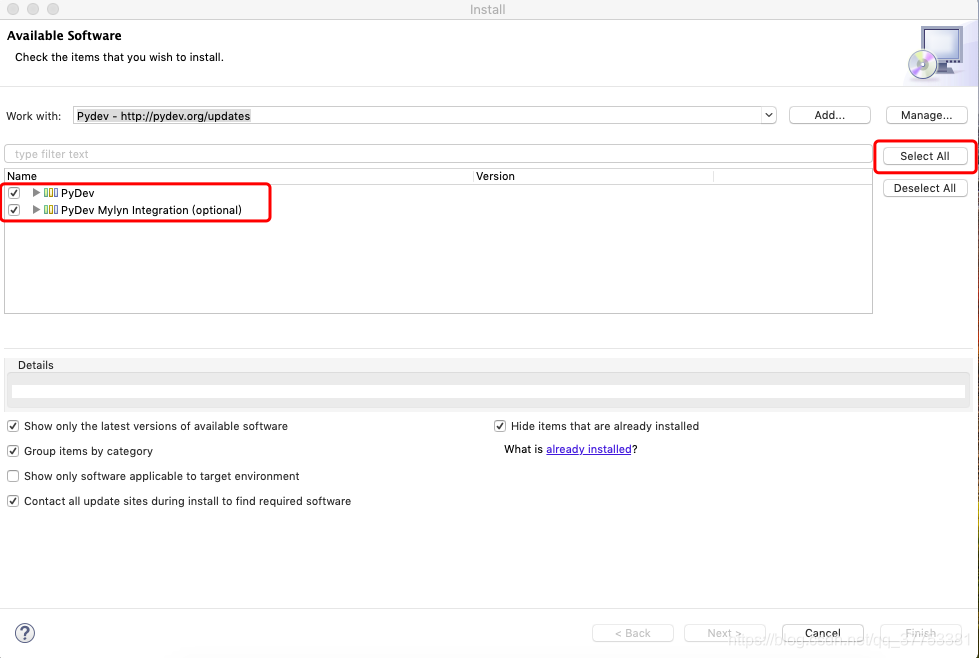979x658 pixels.
Task: Toggle Group items by category checkbox
Action: (x=13, y=451)
